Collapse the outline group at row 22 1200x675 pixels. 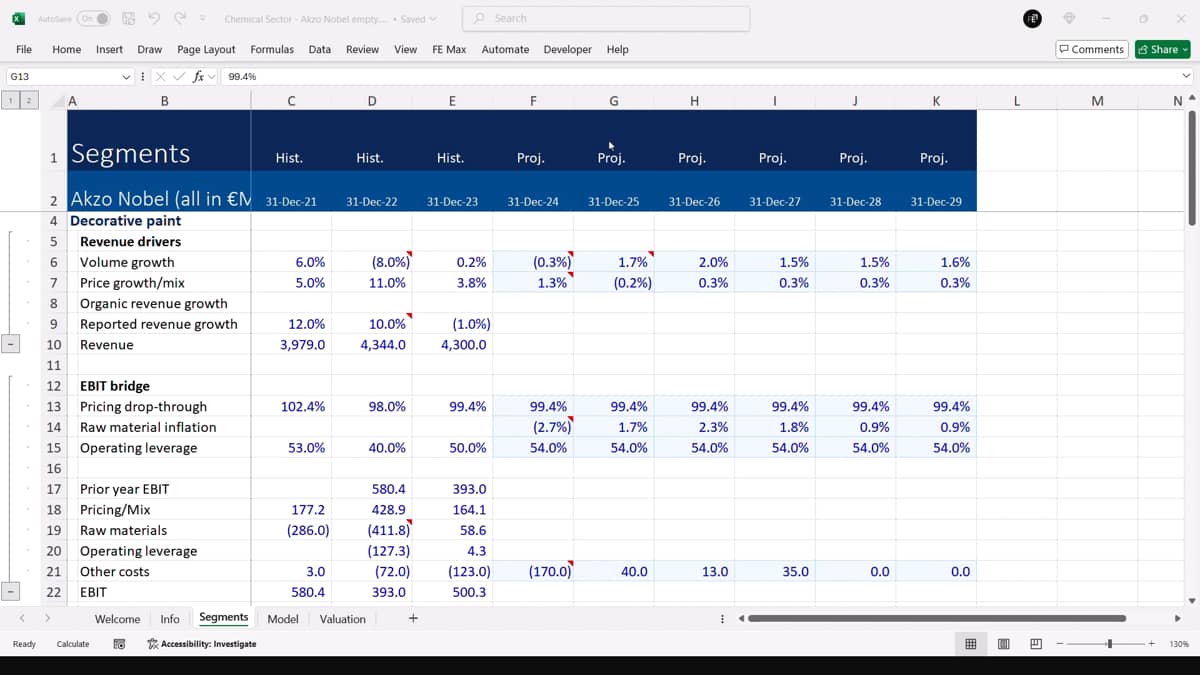(x=10, y=592)
